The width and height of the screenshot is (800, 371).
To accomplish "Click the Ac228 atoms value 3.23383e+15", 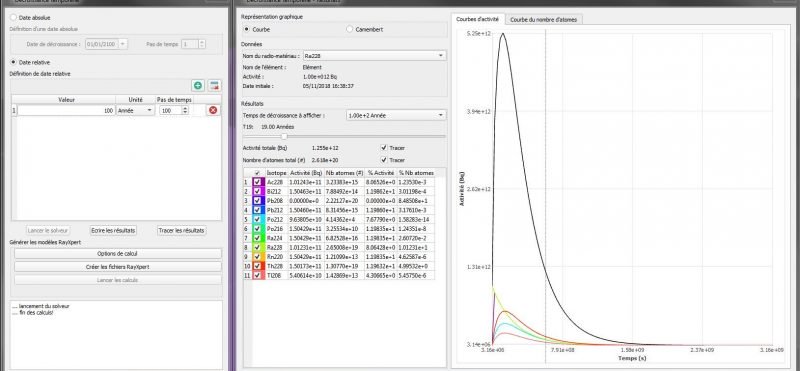I will click(x=344, y=182).
